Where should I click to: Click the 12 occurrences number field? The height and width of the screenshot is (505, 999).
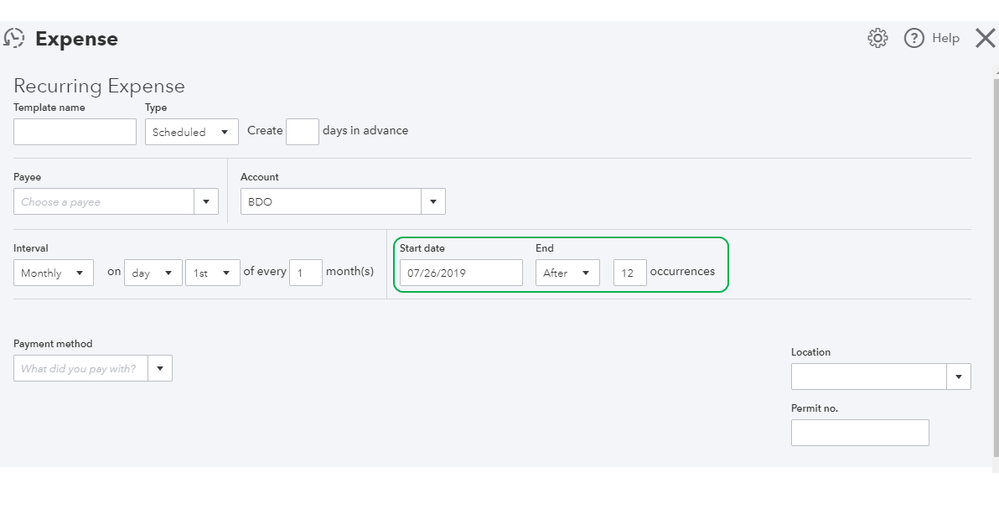tap(630, 273)
